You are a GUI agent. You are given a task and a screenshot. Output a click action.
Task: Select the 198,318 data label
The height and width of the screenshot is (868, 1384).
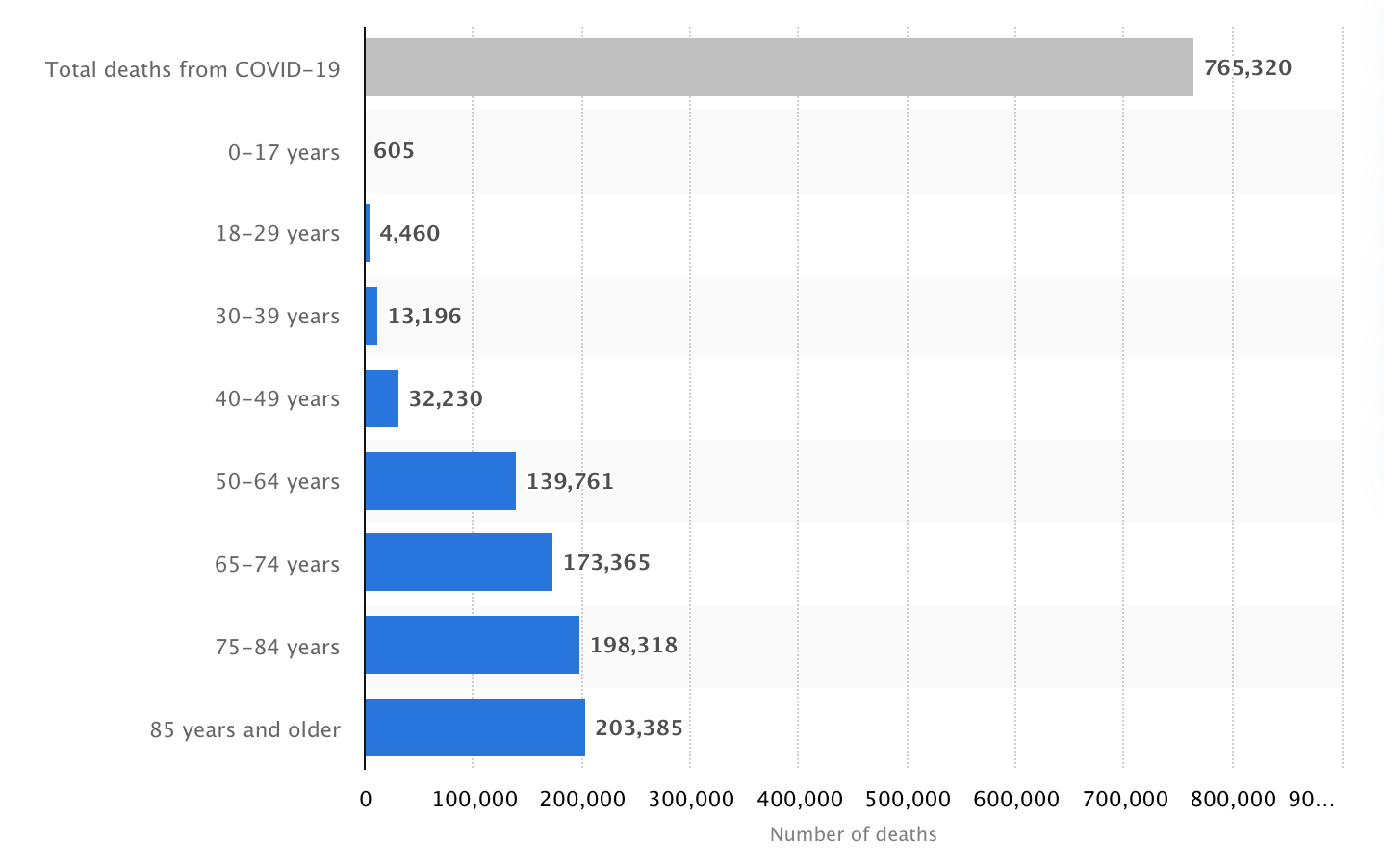pos(633,645)
